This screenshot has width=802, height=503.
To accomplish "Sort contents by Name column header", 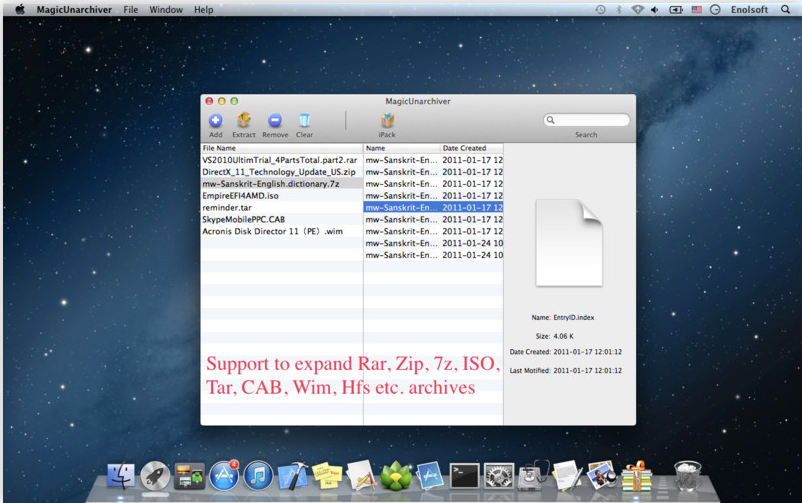I will pos(402,148).
